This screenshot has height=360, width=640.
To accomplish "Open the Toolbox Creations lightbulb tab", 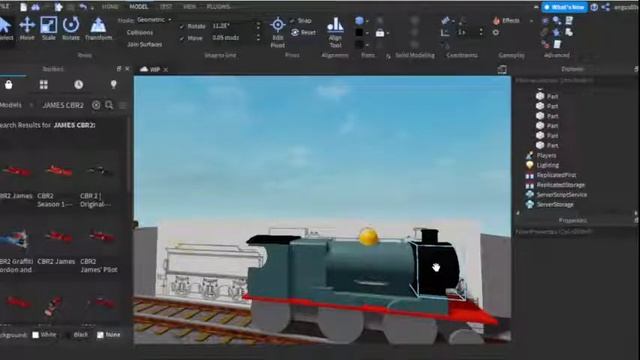I will click(x=113, y=84).
